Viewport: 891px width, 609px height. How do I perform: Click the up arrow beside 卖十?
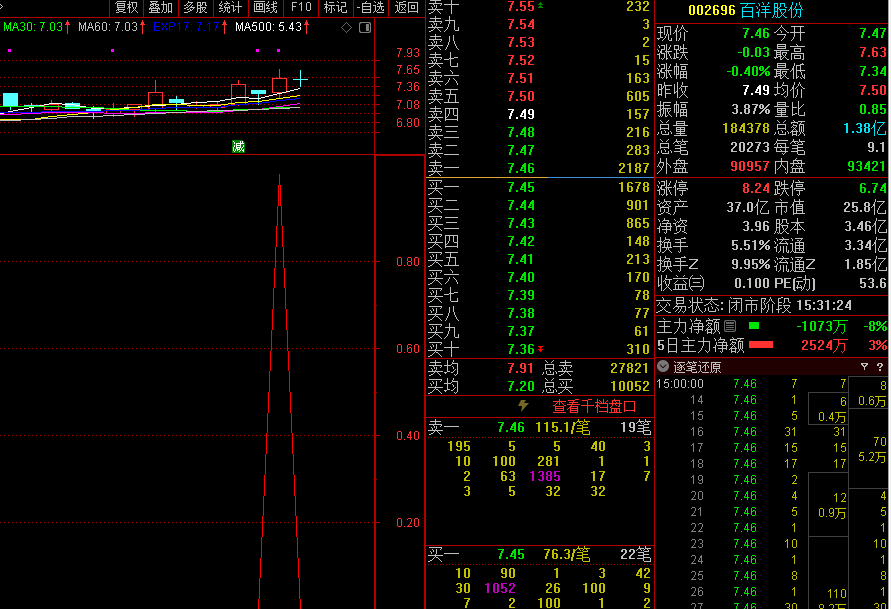click(541, 6)
